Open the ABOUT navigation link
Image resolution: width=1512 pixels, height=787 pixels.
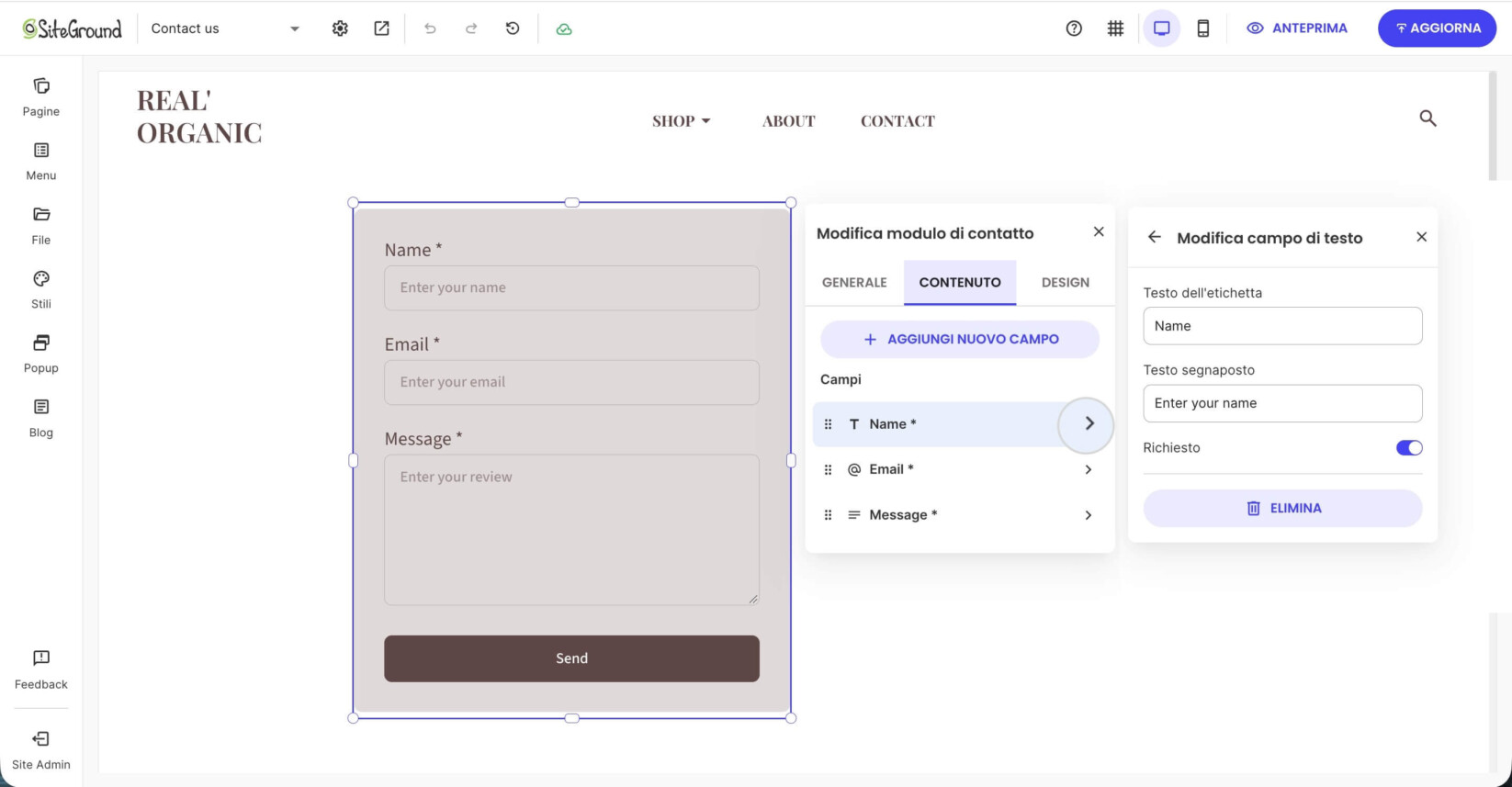[789, 121]
